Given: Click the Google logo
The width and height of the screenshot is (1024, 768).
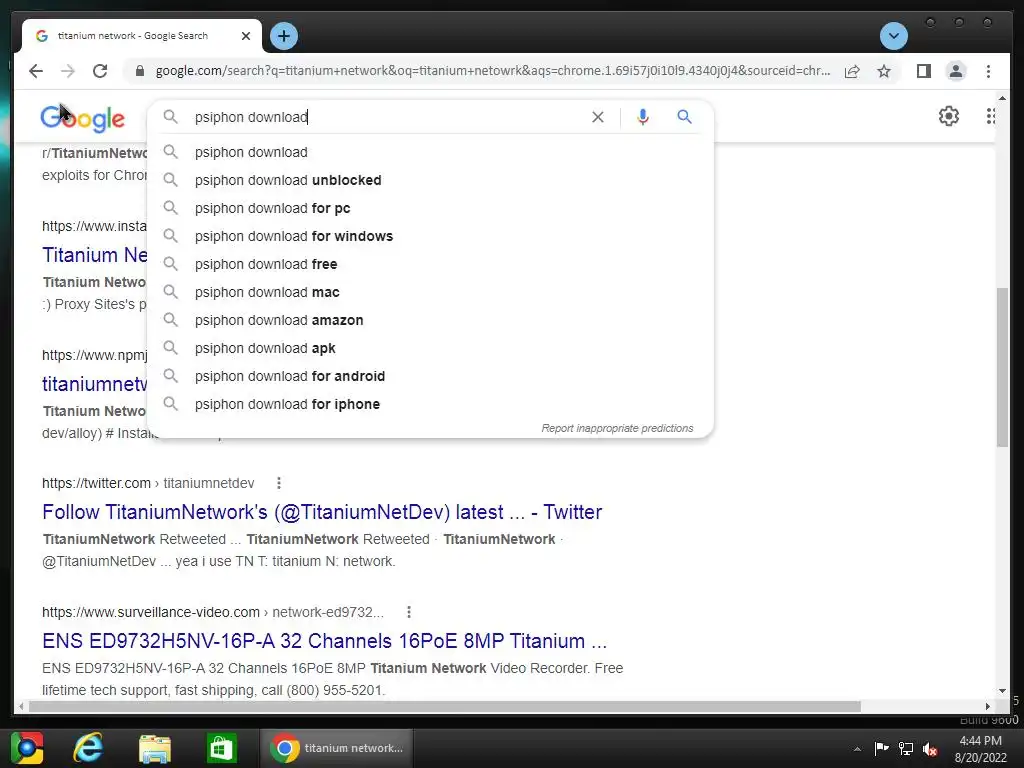Looking at the screenshot, I should click(x=82, y=118).
